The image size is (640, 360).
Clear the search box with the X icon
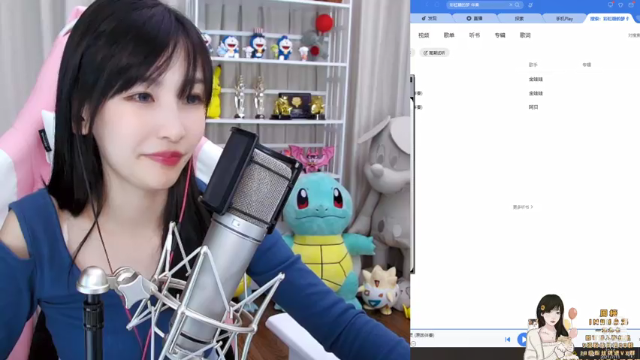coord(511,5)
